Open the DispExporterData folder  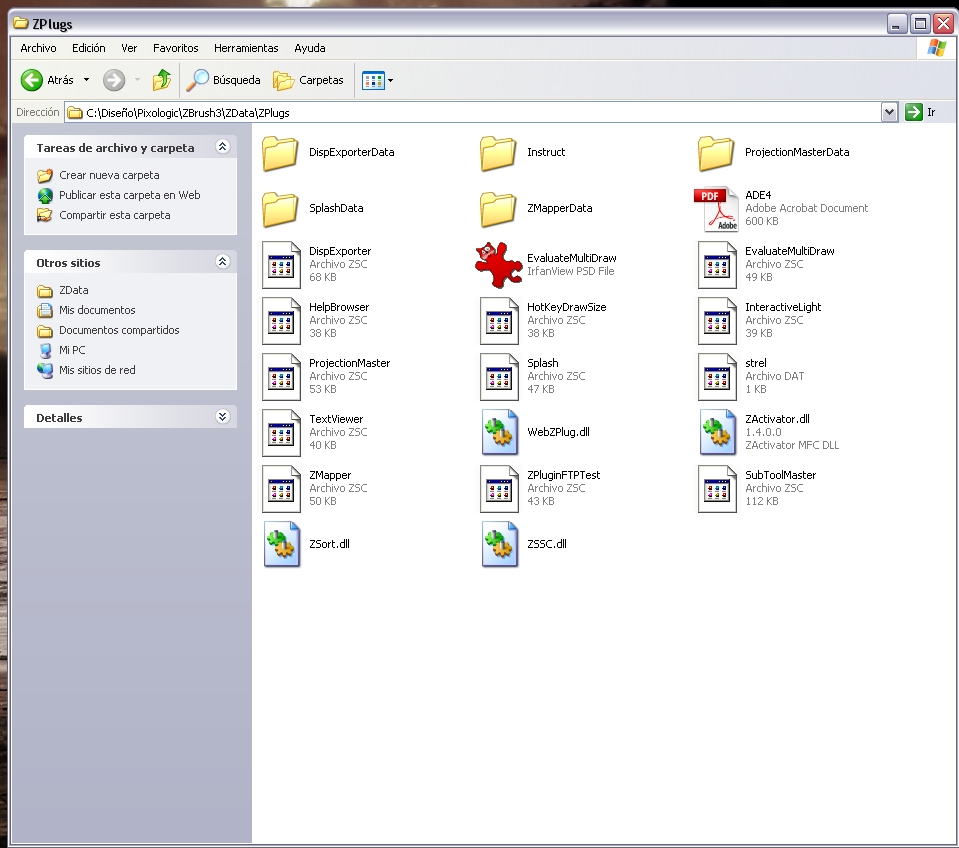328,153
